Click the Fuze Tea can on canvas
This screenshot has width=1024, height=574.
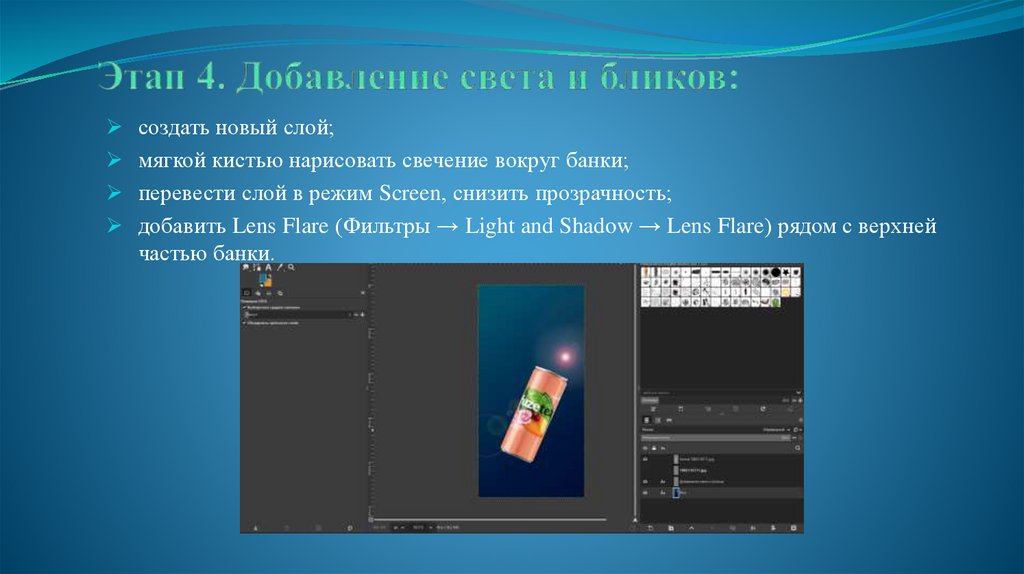click(x=532, y=415)
